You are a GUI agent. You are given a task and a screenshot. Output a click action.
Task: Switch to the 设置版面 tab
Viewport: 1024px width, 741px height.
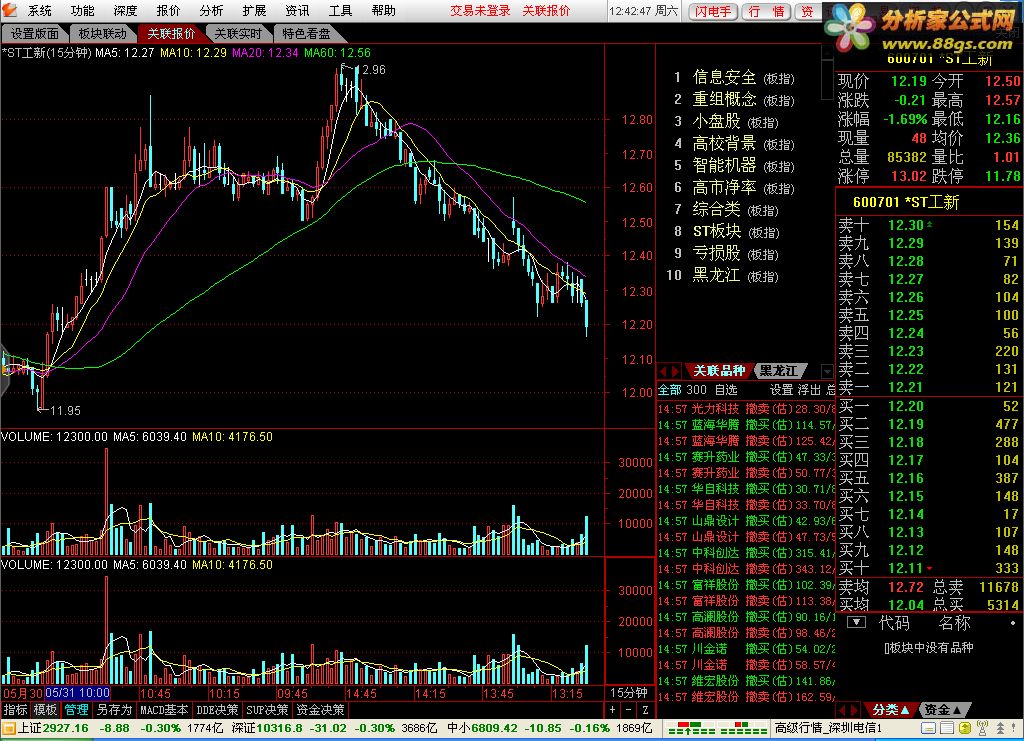point(35,33)
